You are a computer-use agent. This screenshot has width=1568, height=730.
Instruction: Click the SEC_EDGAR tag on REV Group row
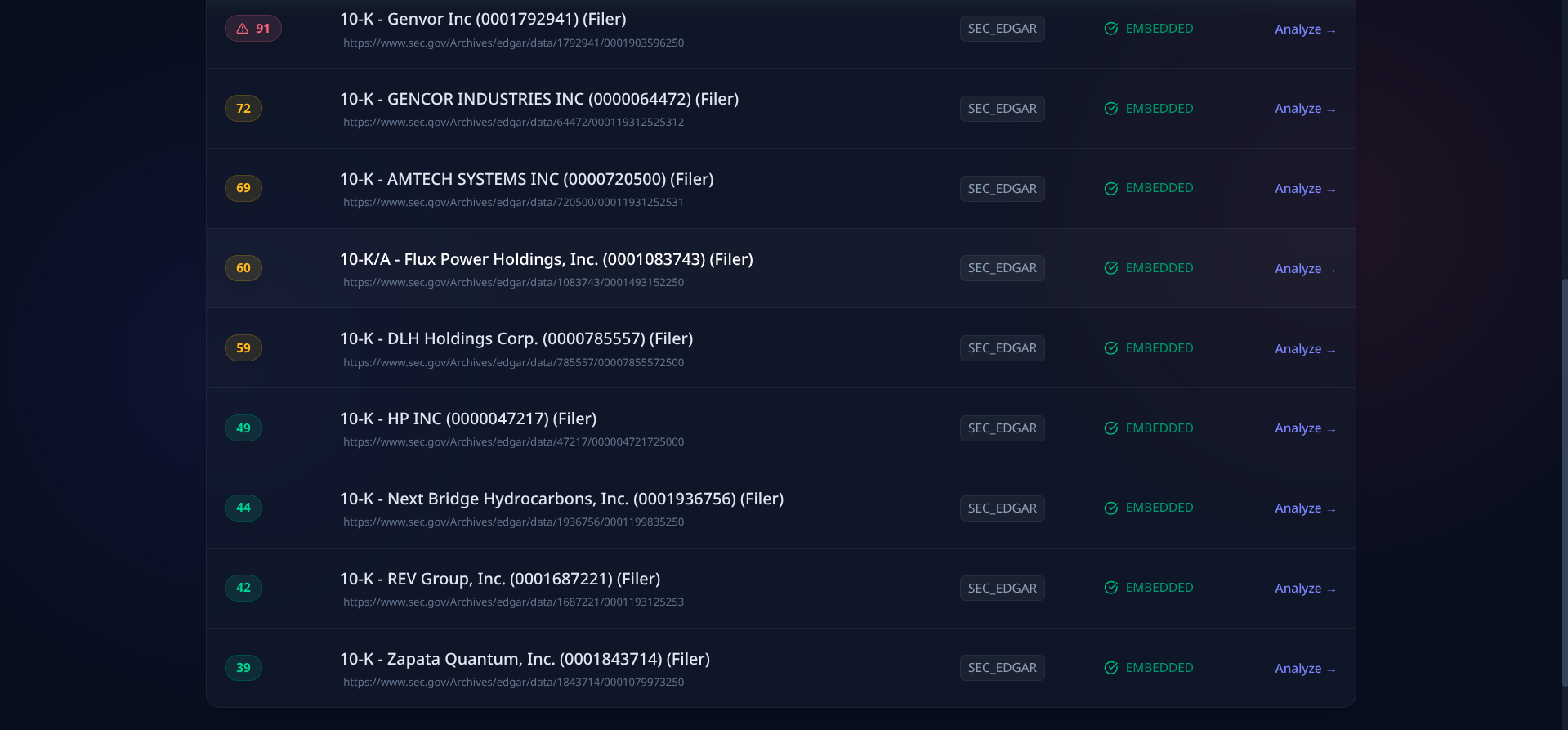pos(1003,589)
